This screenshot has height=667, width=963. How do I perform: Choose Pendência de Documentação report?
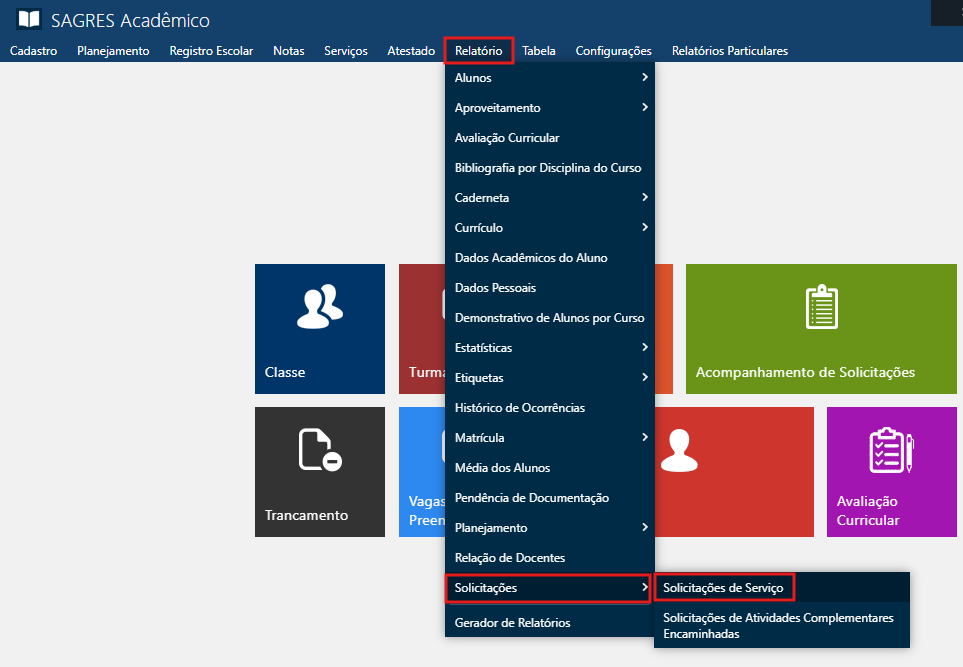(531, 498)
